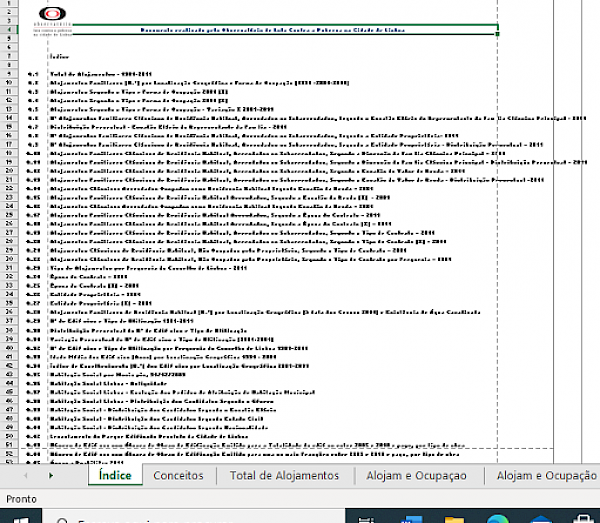
Task: Click the index entry text in row 44
Action: (108, 383)
